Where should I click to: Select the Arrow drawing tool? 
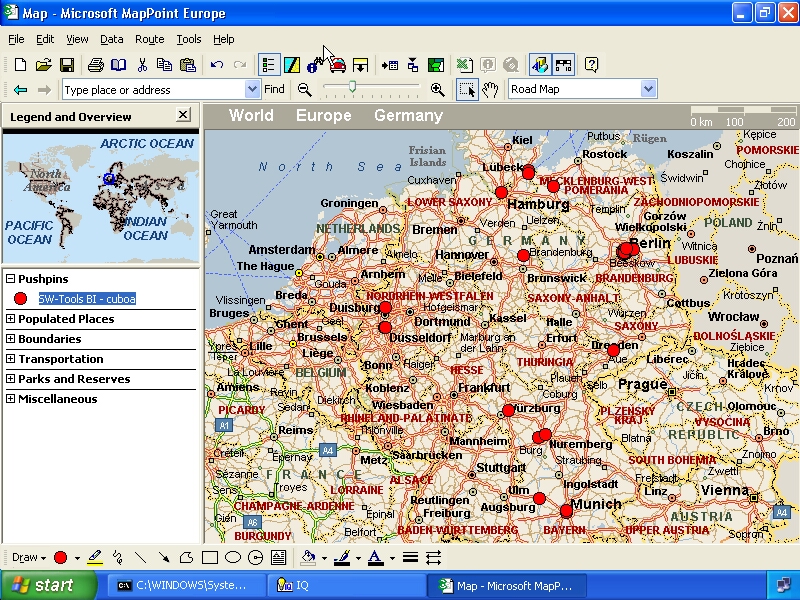click(x=163, y=558)
